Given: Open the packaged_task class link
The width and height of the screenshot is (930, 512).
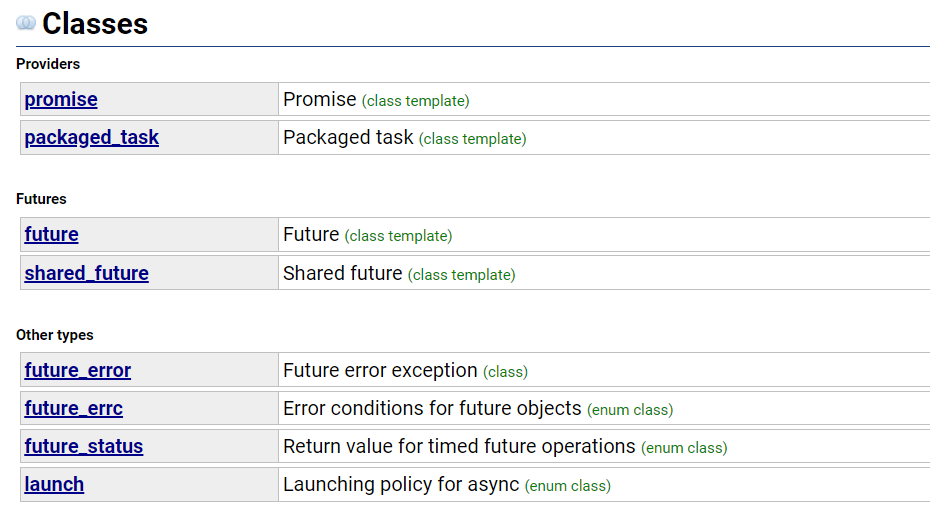Looking at the screenshot, I should pyautogui.click(x=91, y=138).
